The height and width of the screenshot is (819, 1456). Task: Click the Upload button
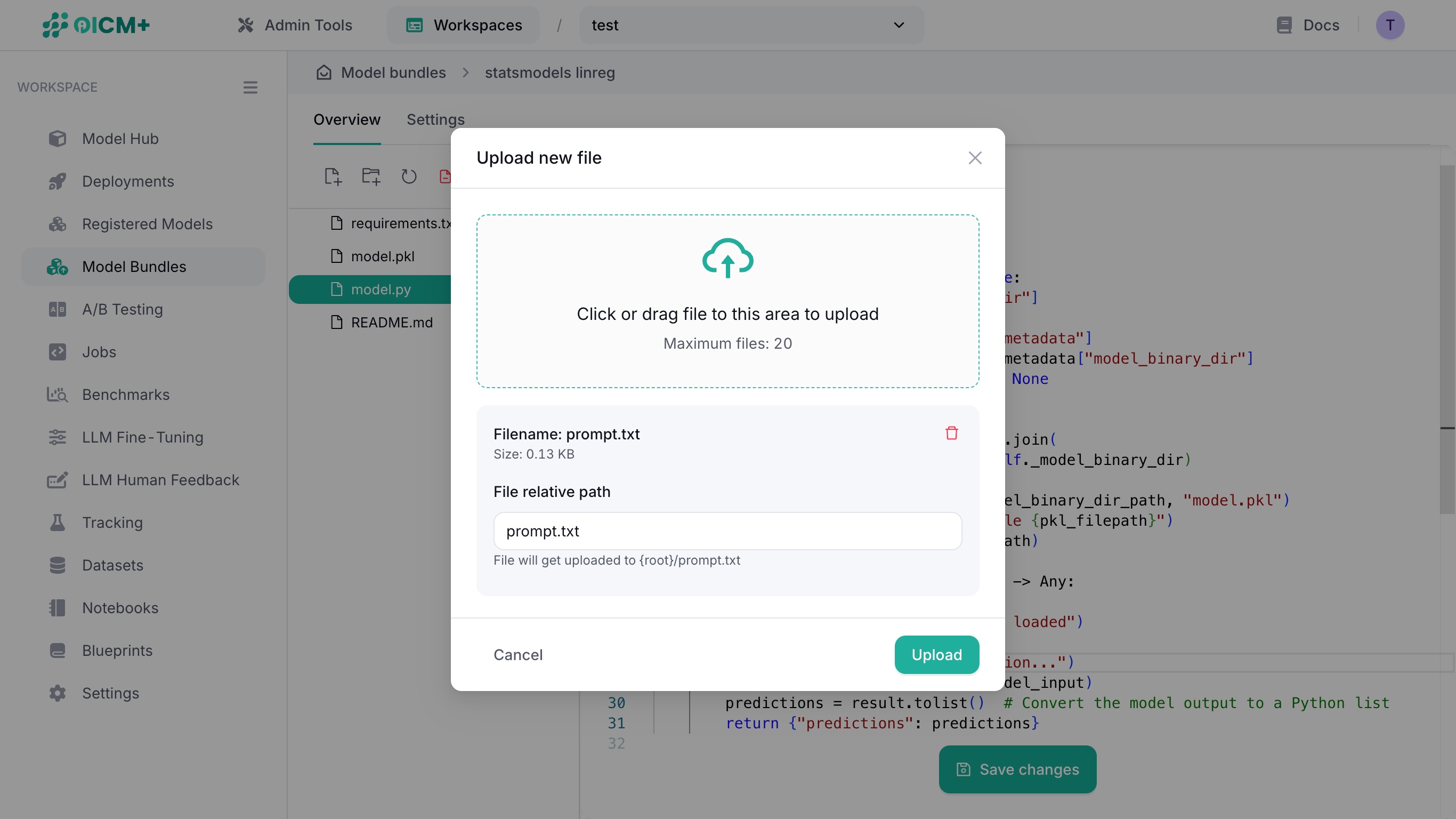click(x=936, y=654)
